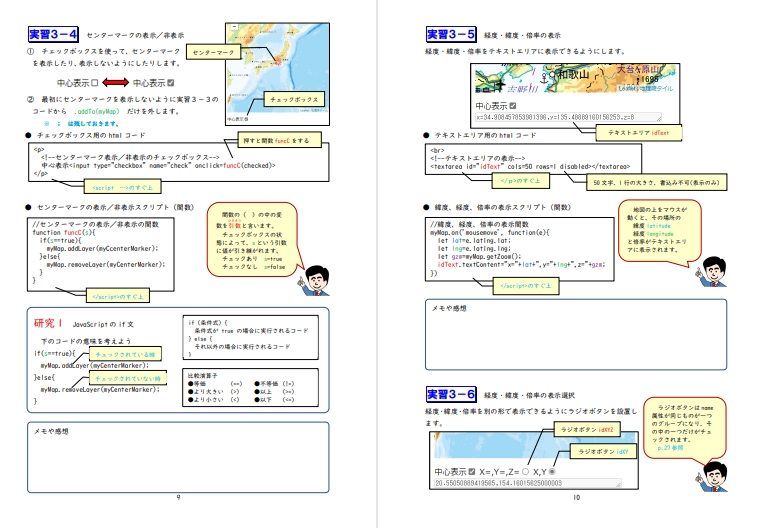Click the text area showing 20.55050889419565
765x528 pixels.
pyautogui.click(x=528, y=483)
